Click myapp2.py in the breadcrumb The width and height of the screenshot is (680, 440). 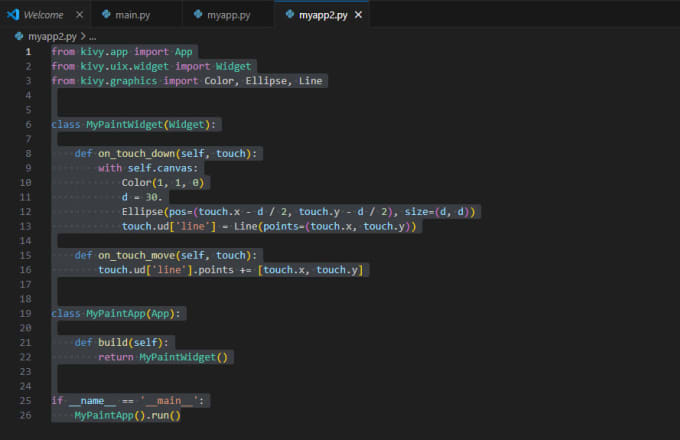(52, 36)
